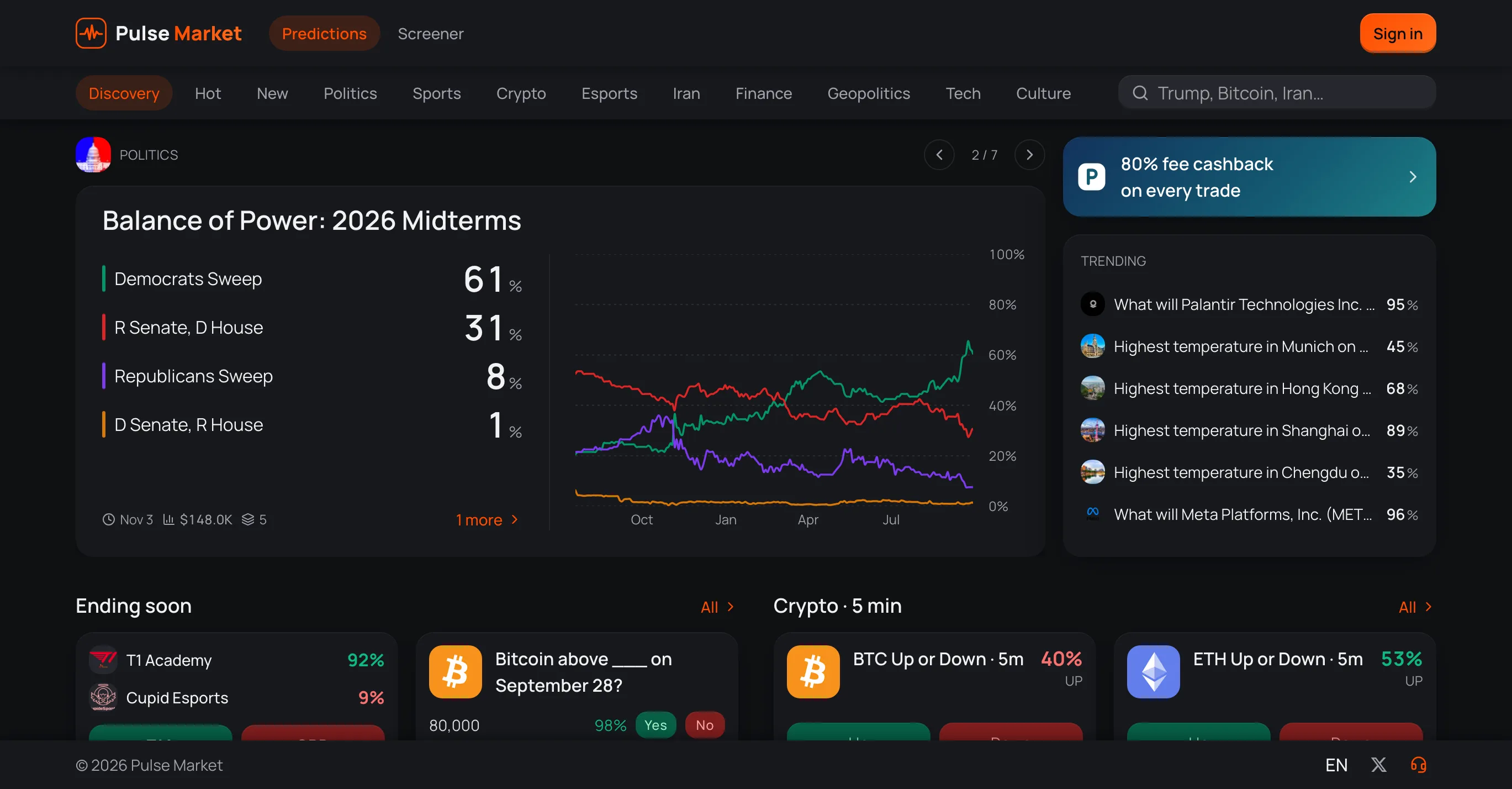
Task: Switch to the Predictions tab
Action: tap(324, 34)
